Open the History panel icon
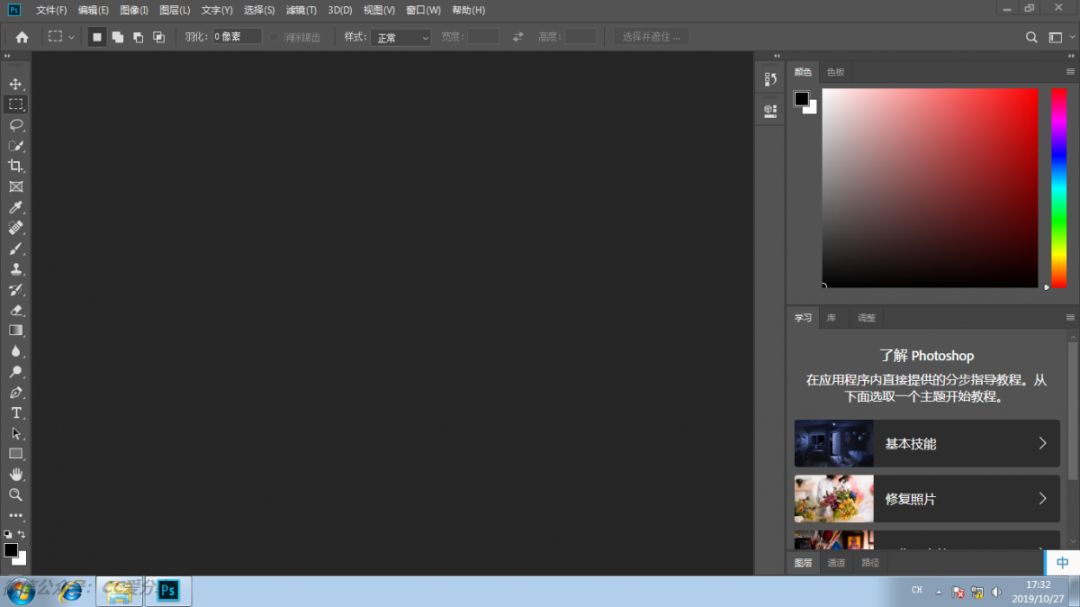Image resolution: width=1080 pixels, height=607 pixels. click(770, 79)
